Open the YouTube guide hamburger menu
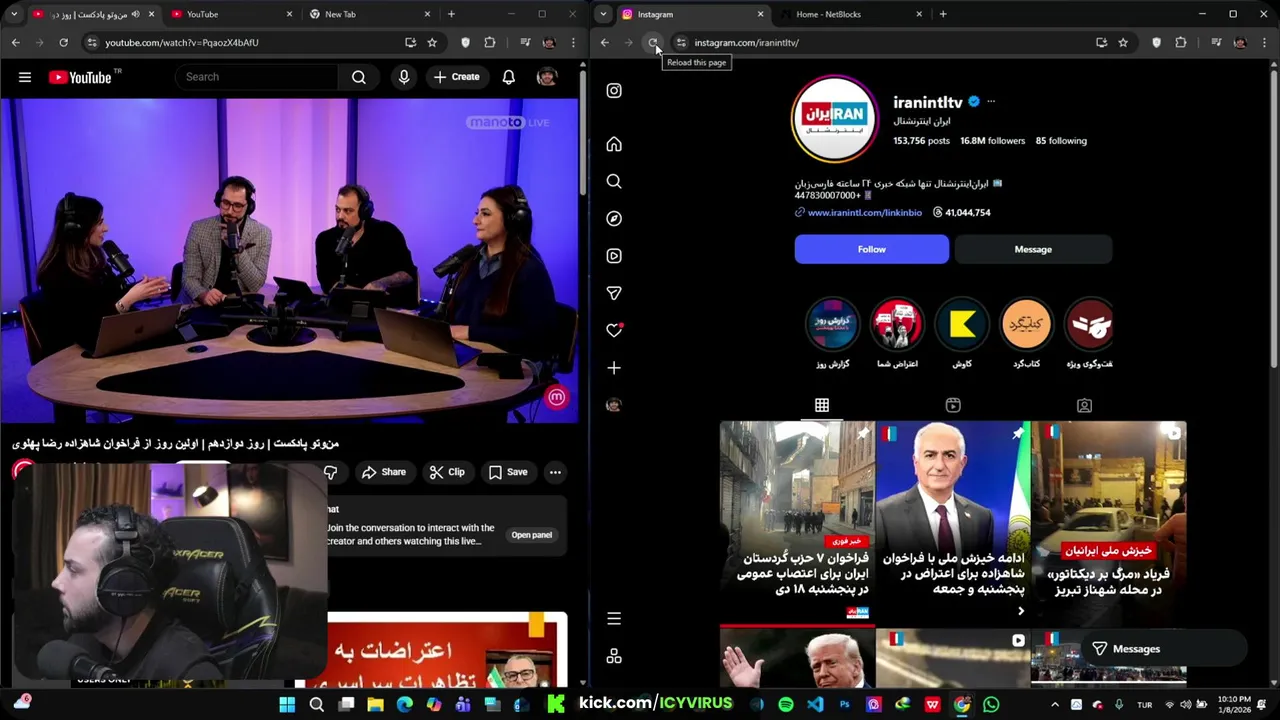The height and width of the screenshot is (720, 1280). (x=25, y=77)
